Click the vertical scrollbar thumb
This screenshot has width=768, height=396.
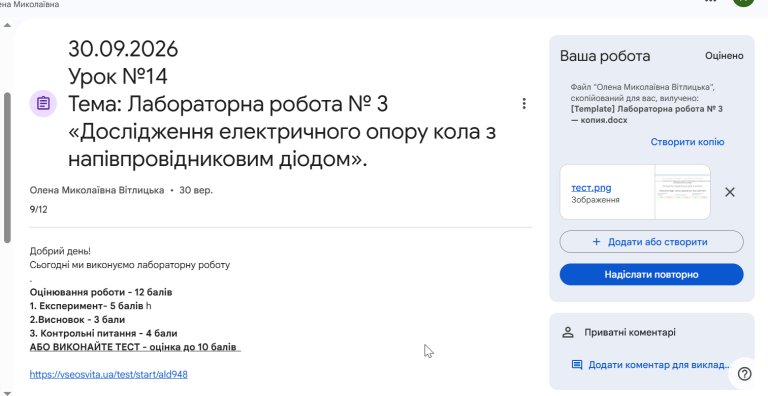(7, 167)
